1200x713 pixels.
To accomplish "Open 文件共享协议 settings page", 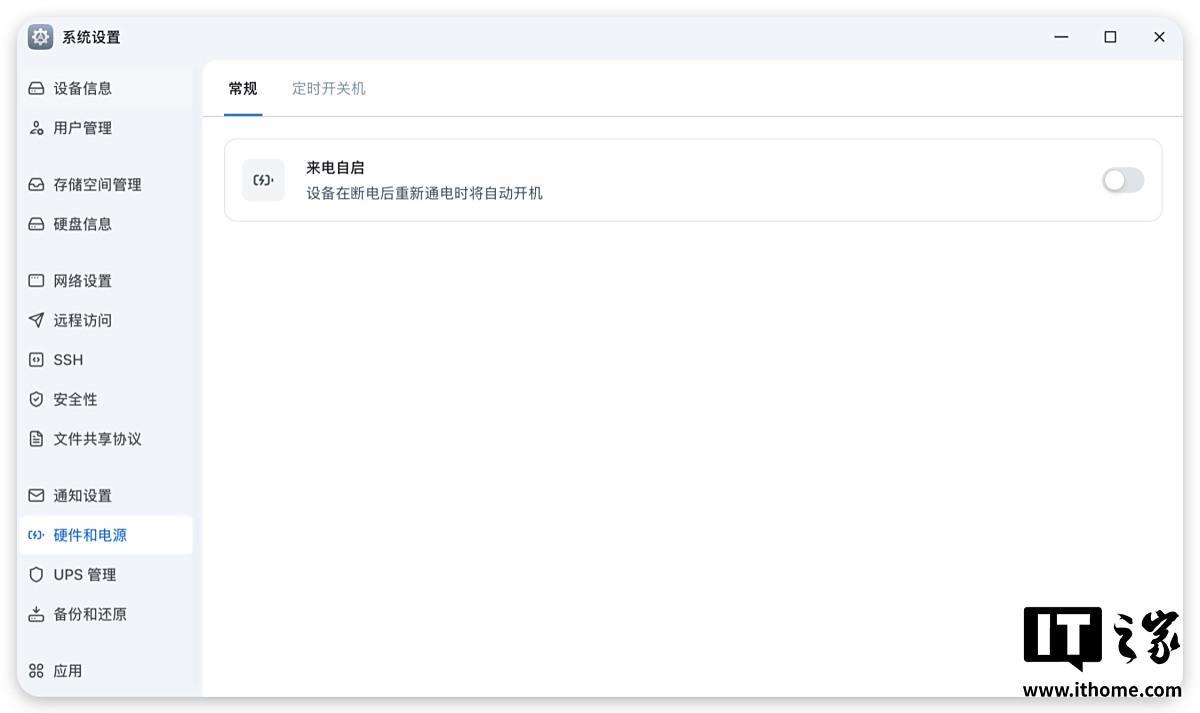I will pyautogui.click(x=97, y=439).
